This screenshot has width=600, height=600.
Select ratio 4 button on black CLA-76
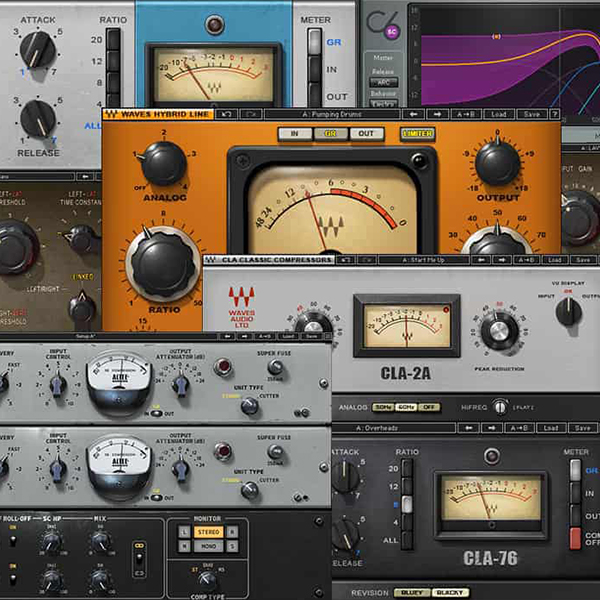[407, 522]
